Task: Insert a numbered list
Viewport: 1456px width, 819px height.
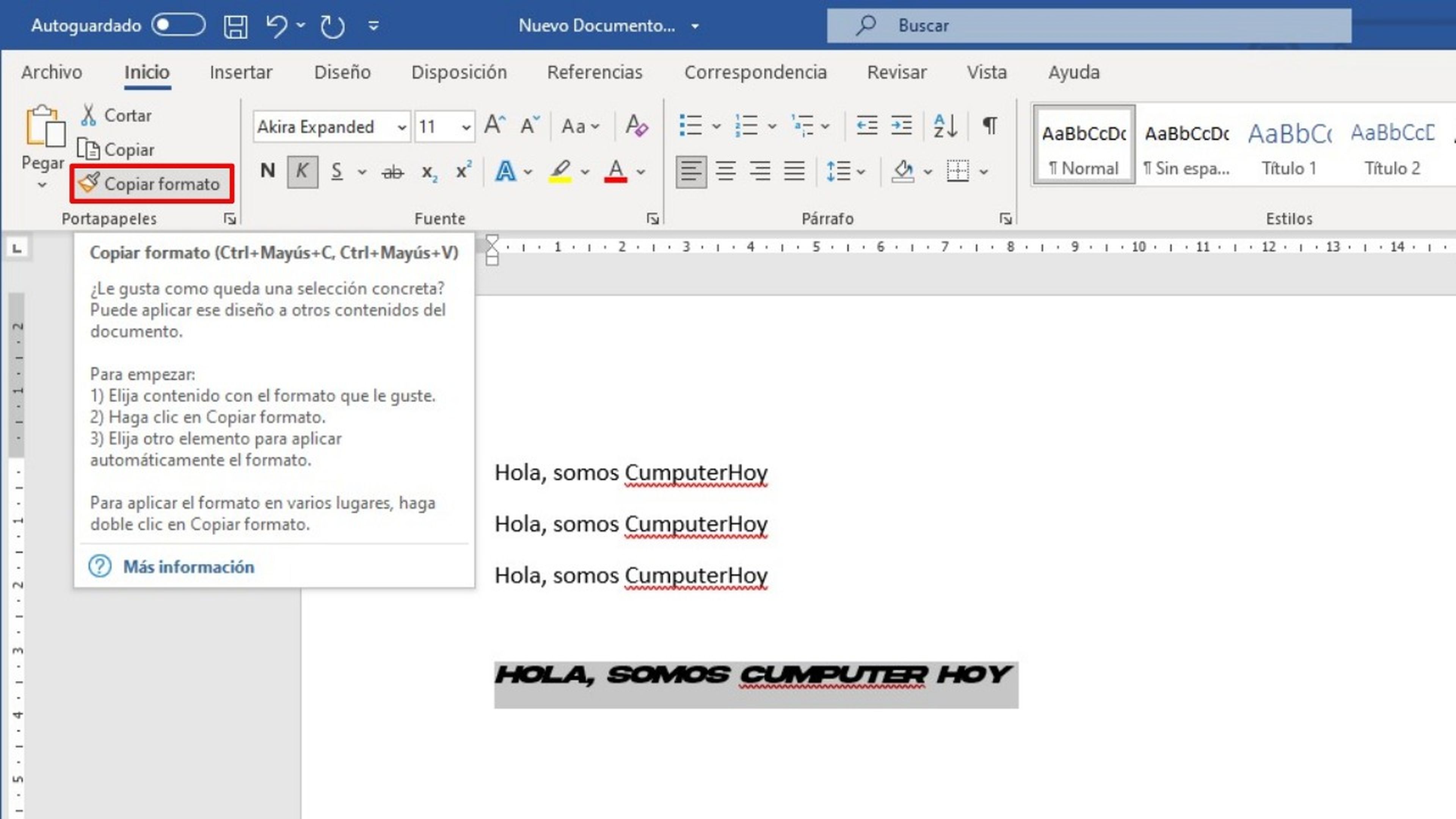Action: click(747, 126)
